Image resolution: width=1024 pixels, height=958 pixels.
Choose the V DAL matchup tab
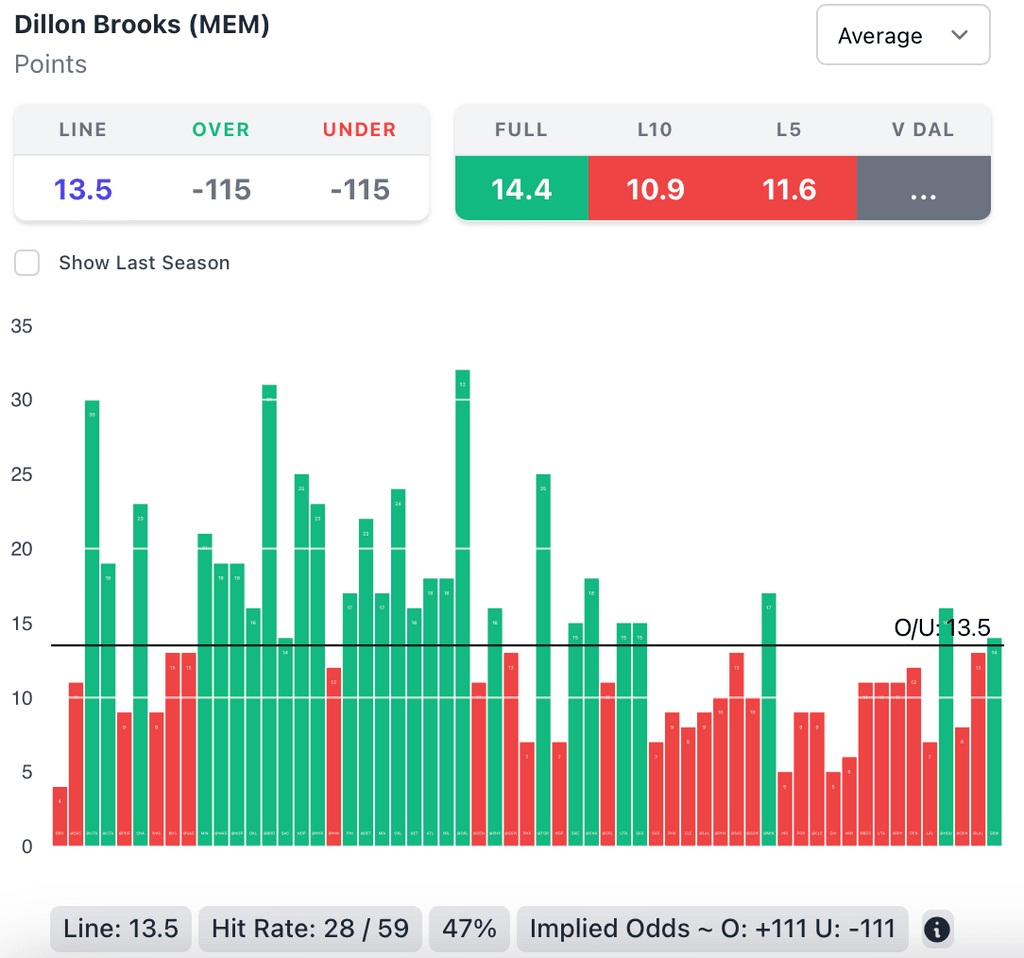point(922,188)
